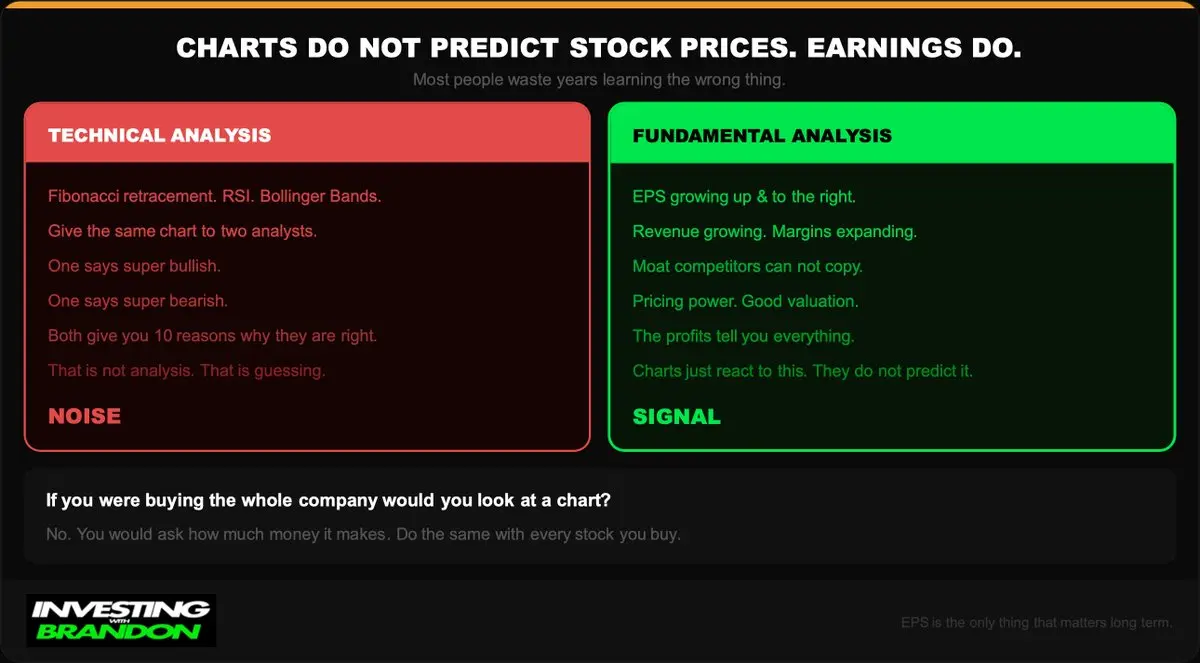The height and width of the screenshot is (663, 1200).
Task: Click 'The profits tell you everything' line
Action: click(x=743, y=336)
